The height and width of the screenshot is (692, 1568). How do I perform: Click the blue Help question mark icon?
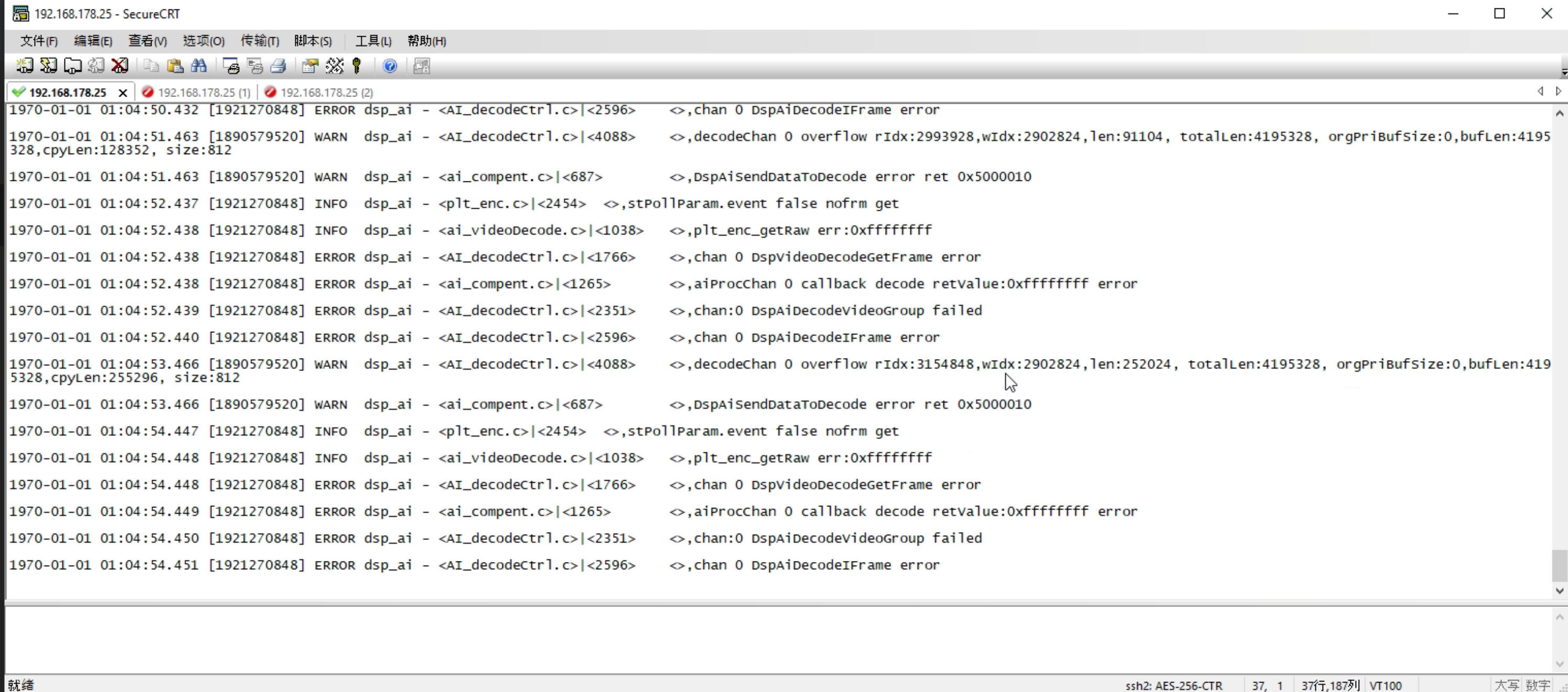(390, 66)
